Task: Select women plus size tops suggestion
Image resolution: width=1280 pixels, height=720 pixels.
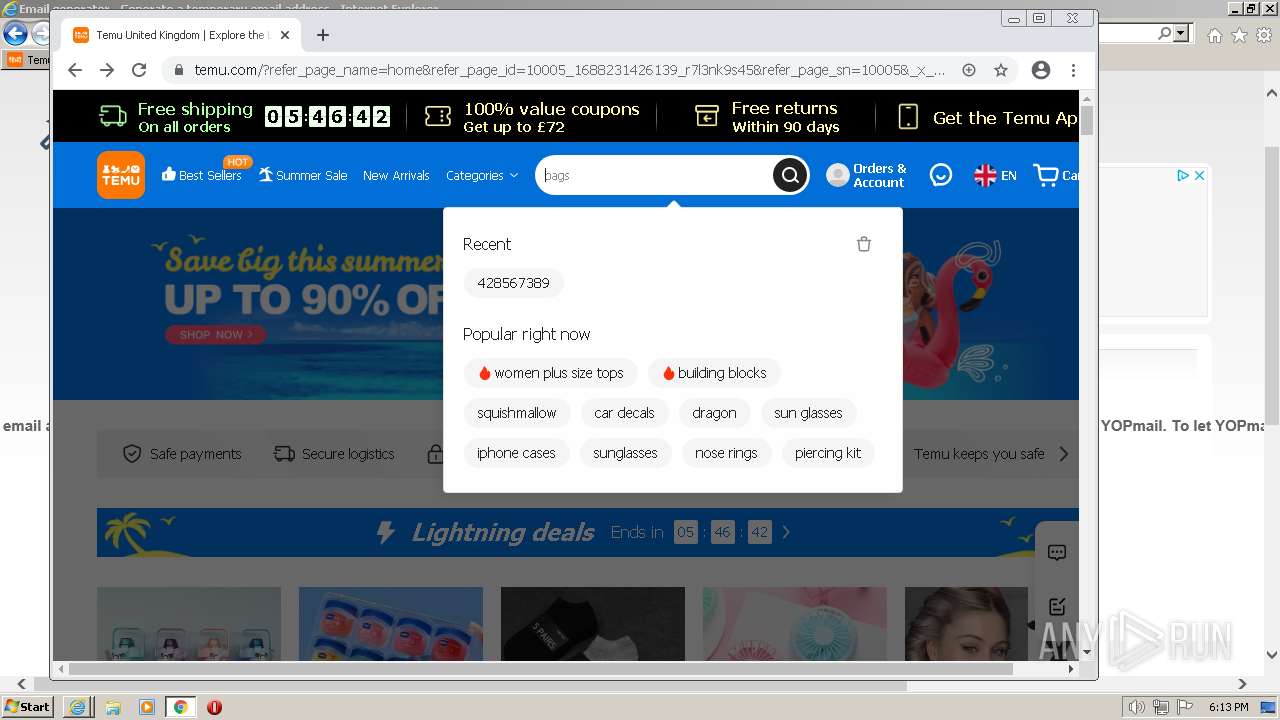Action: tap(550, 373)
